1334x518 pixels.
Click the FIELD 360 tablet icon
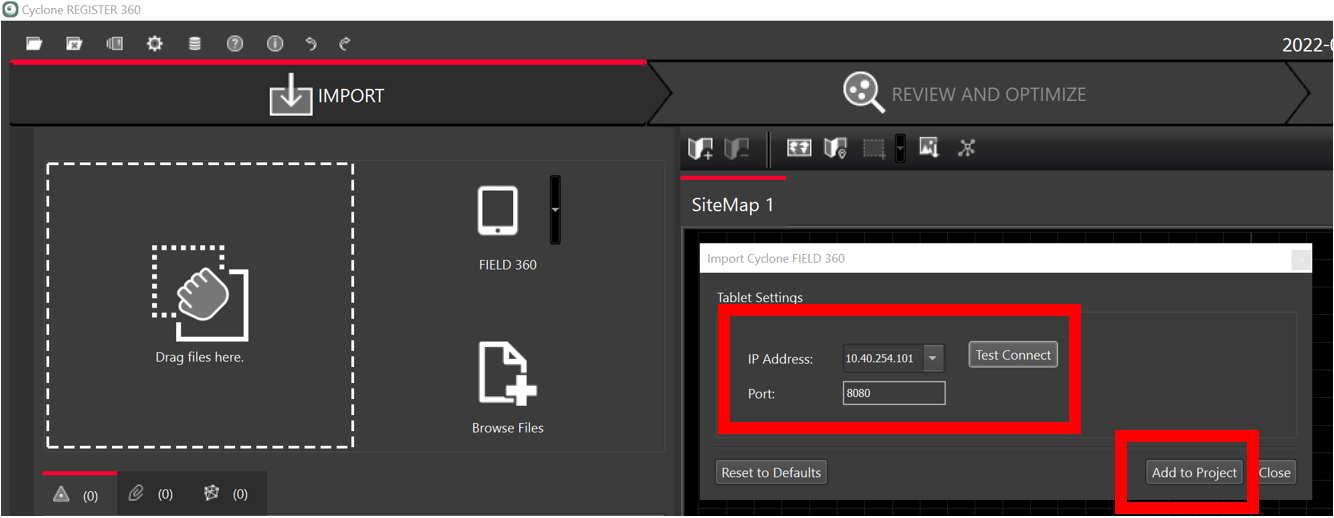[498, 211]
